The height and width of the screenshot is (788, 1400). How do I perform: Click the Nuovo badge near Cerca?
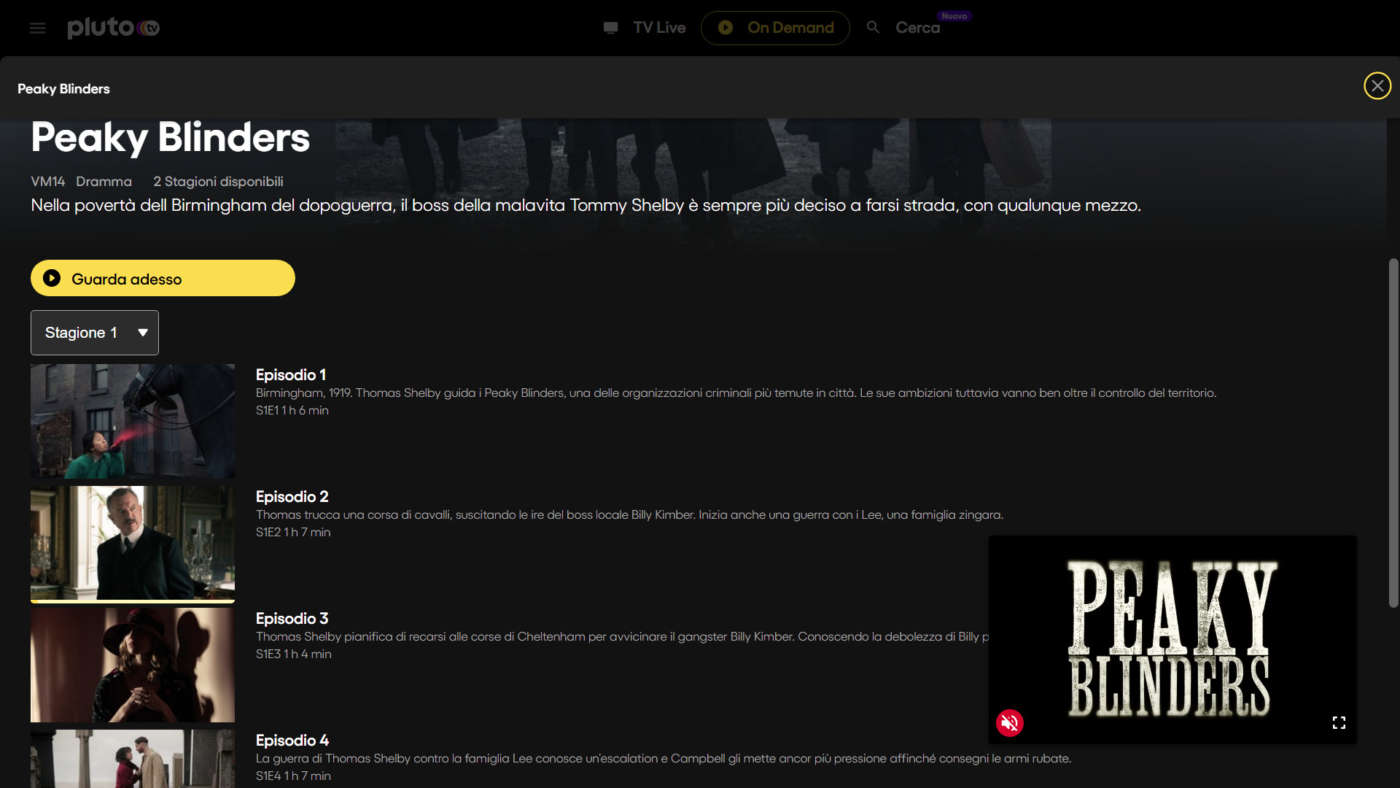[x=954, y=15]
